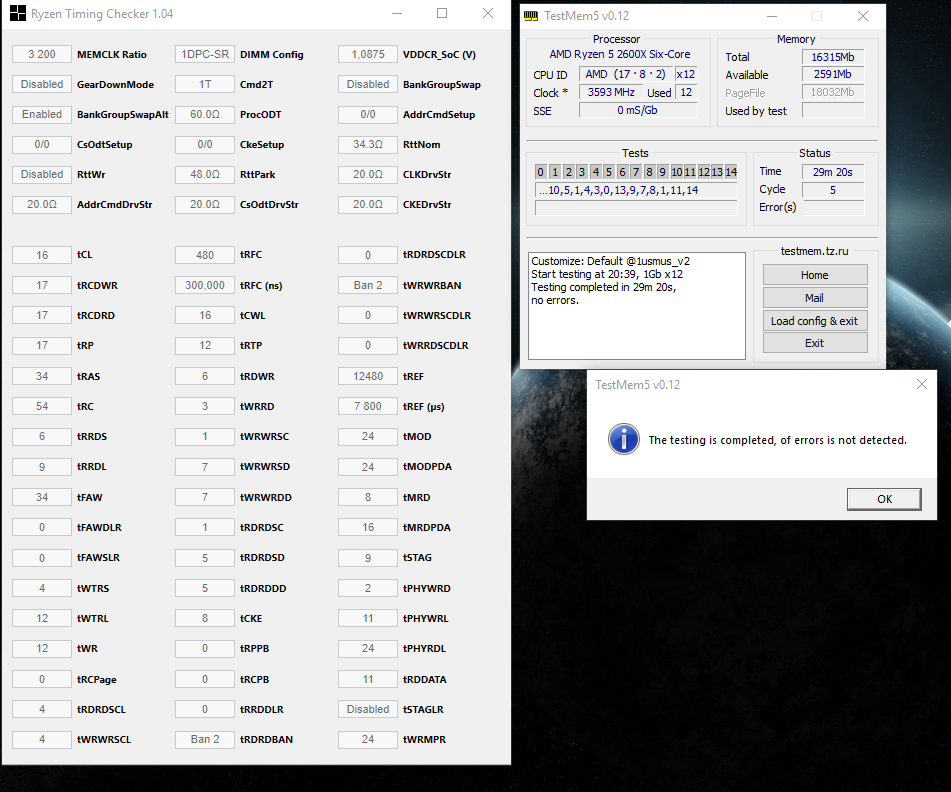Click the ProcODT 60.0Ω field
951x792 pixels.
pos(205,114)
